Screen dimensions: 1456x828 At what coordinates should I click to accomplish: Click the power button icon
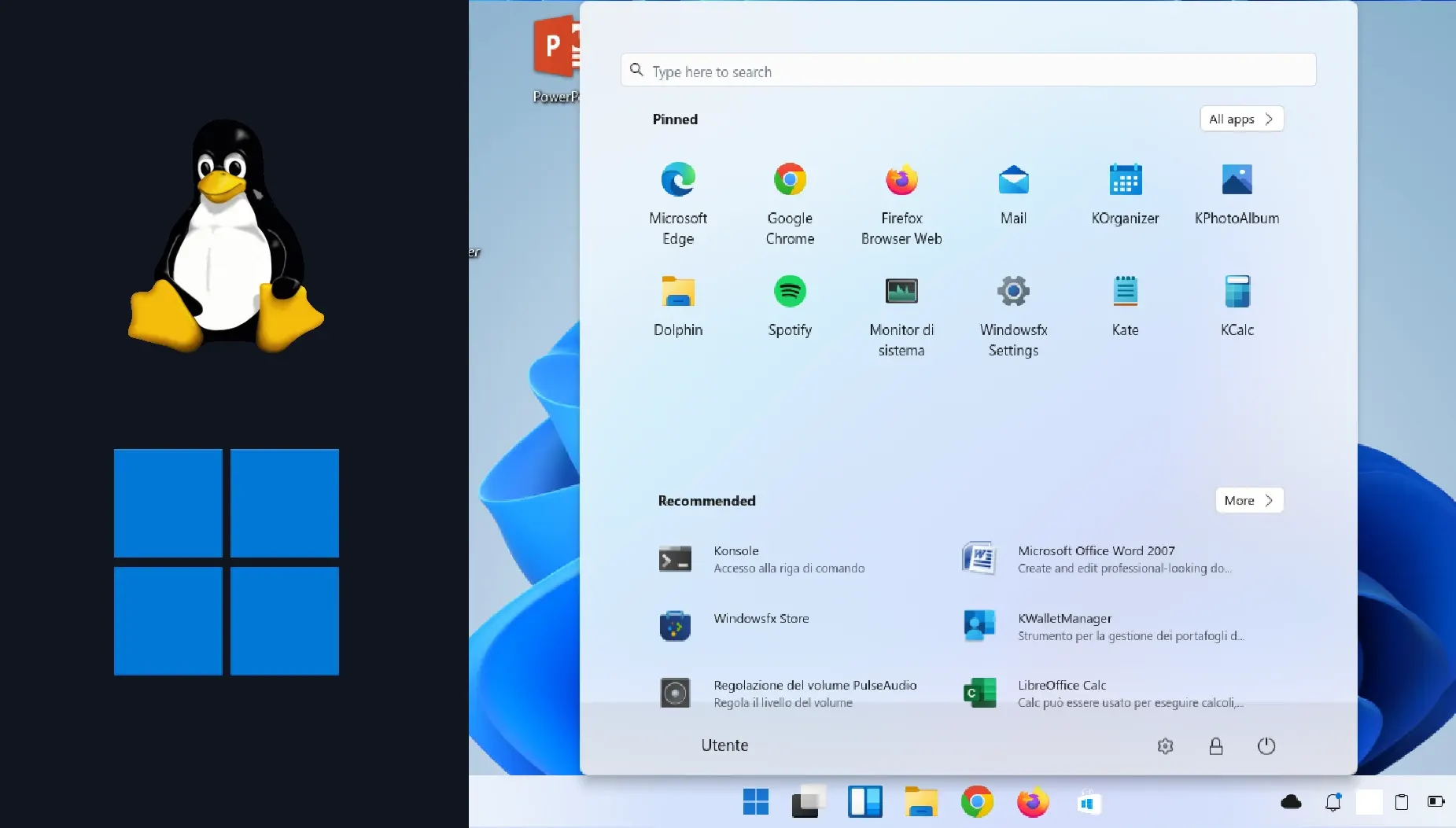(x=1266, y=746)
